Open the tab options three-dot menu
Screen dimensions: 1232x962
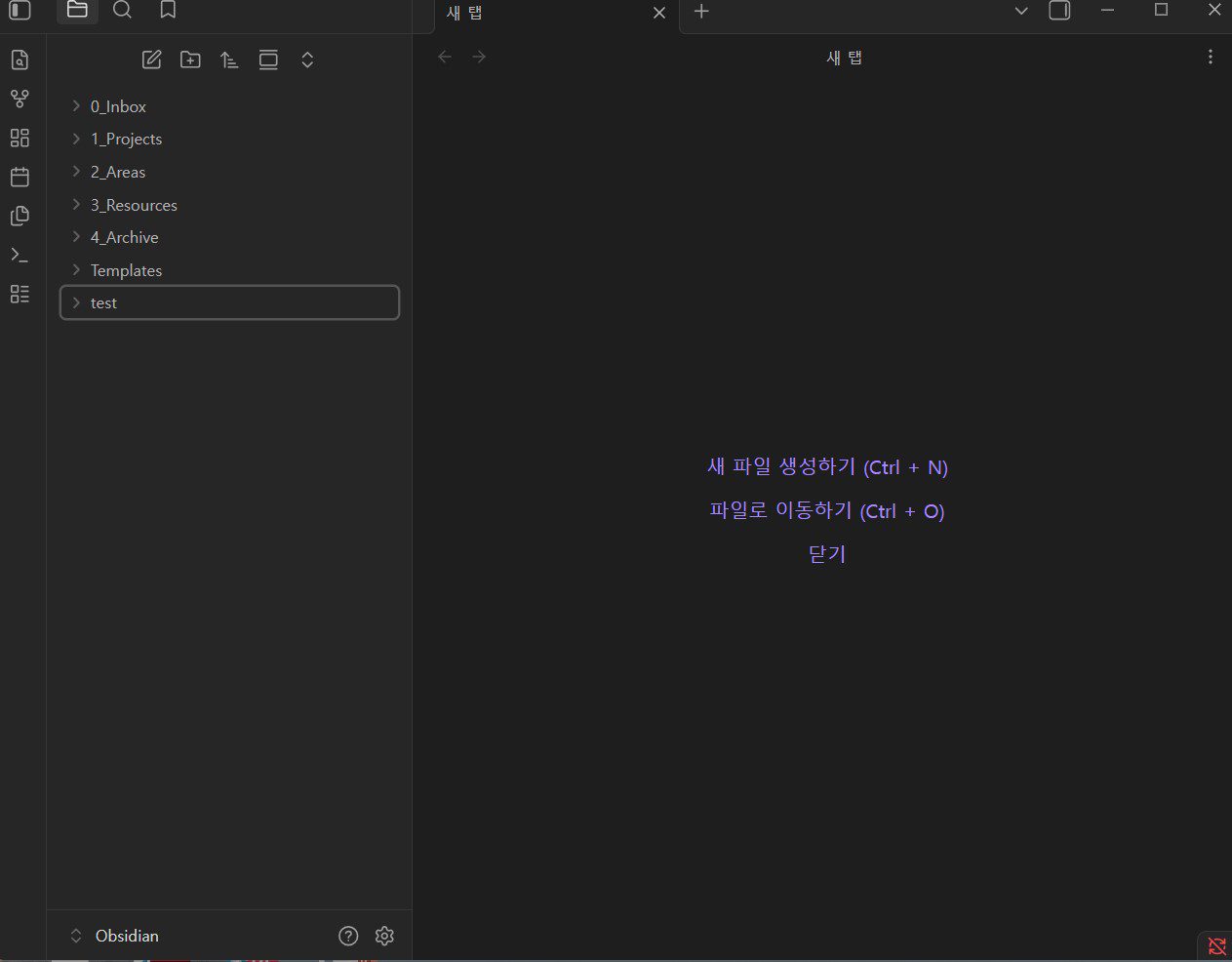1210,57
